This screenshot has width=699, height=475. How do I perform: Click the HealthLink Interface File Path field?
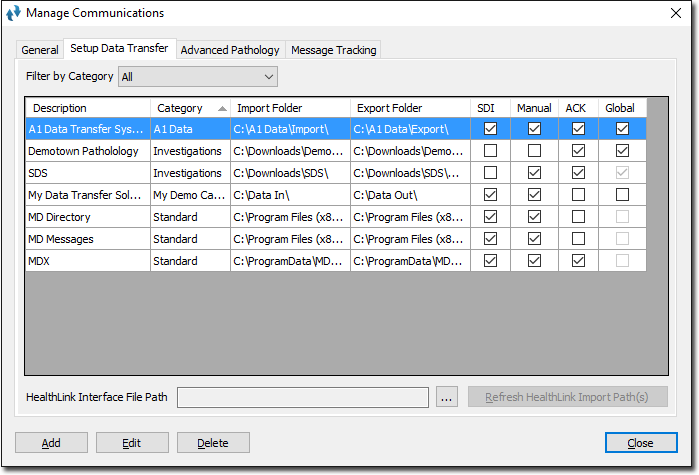pos(303,398)
